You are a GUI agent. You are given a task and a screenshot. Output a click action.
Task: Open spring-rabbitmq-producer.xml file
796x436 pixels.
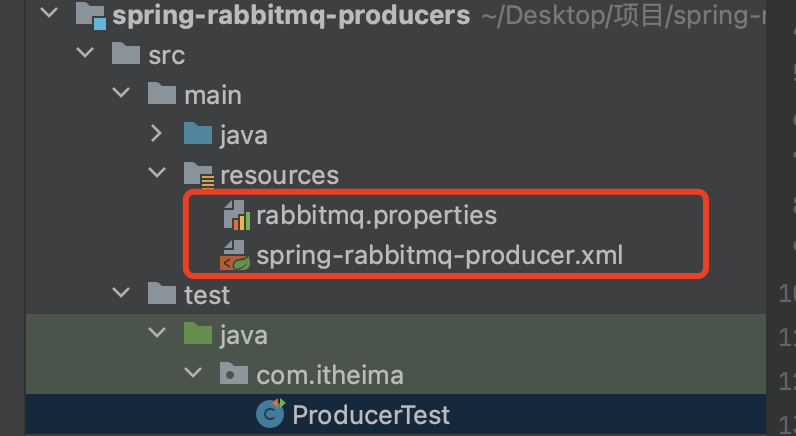coord(439,255)
